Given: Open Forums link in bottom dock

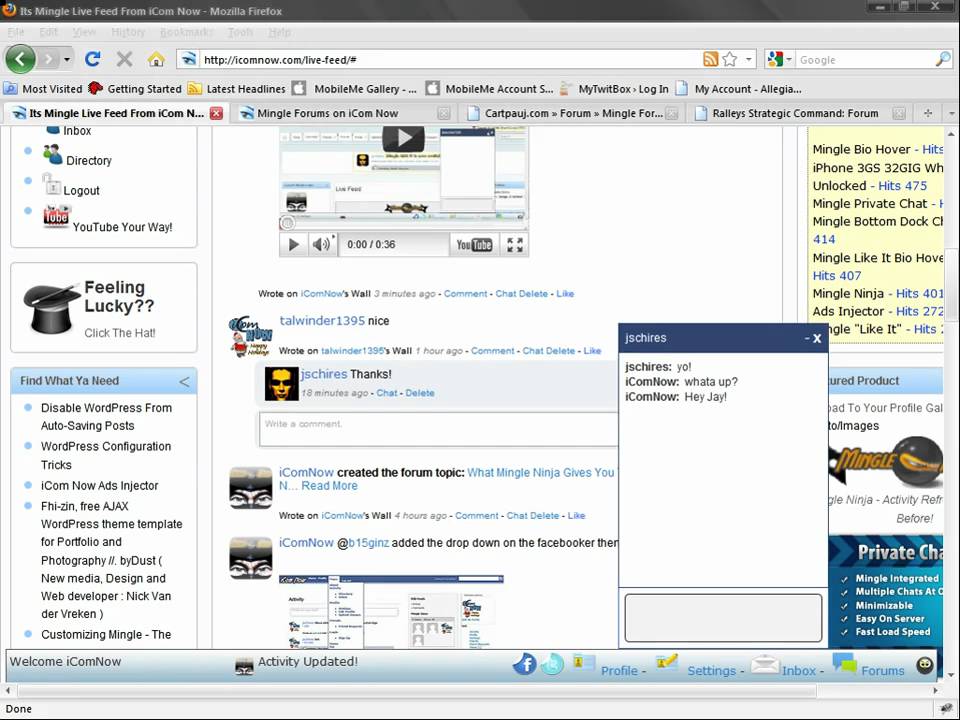Looking at the screenshot, I should point(882,670).
